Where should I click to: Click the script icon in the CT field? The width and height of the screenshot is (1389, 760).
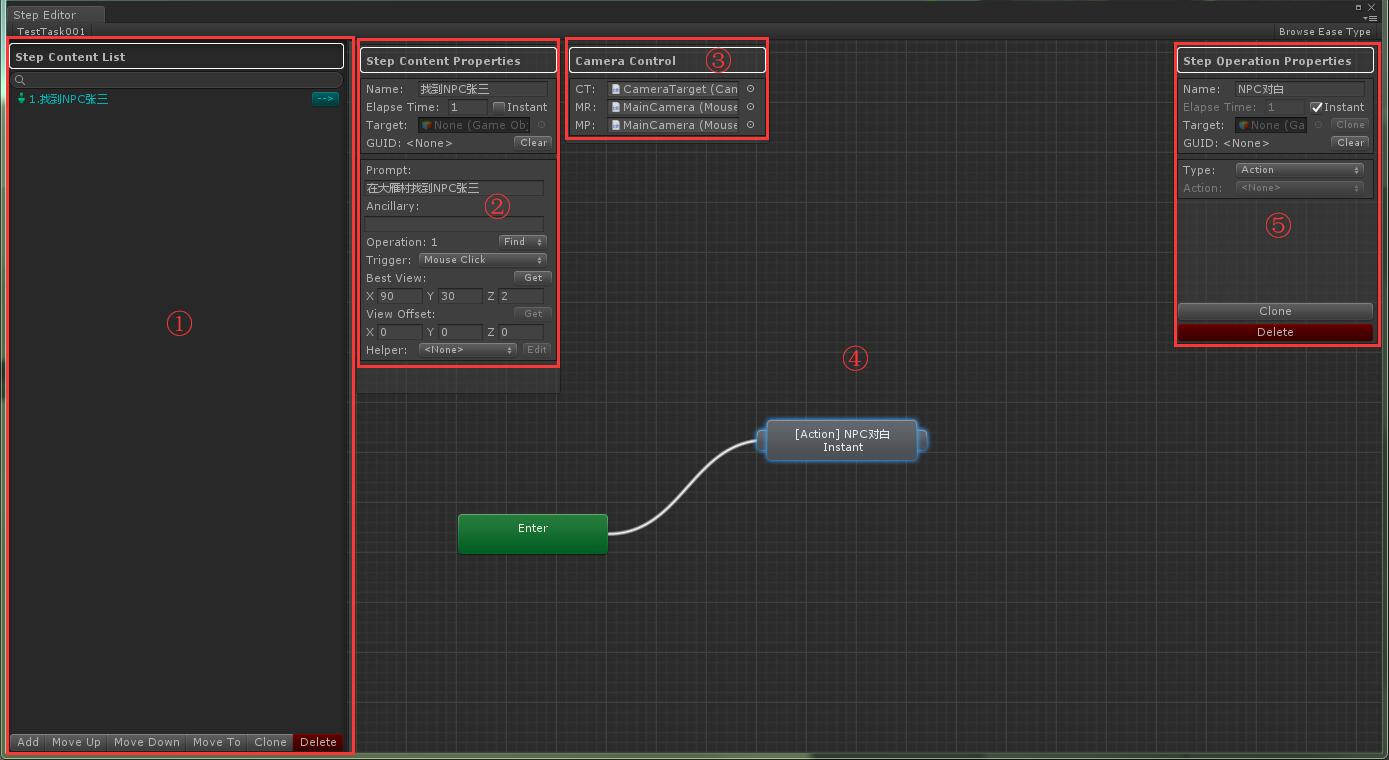[616, 89]
